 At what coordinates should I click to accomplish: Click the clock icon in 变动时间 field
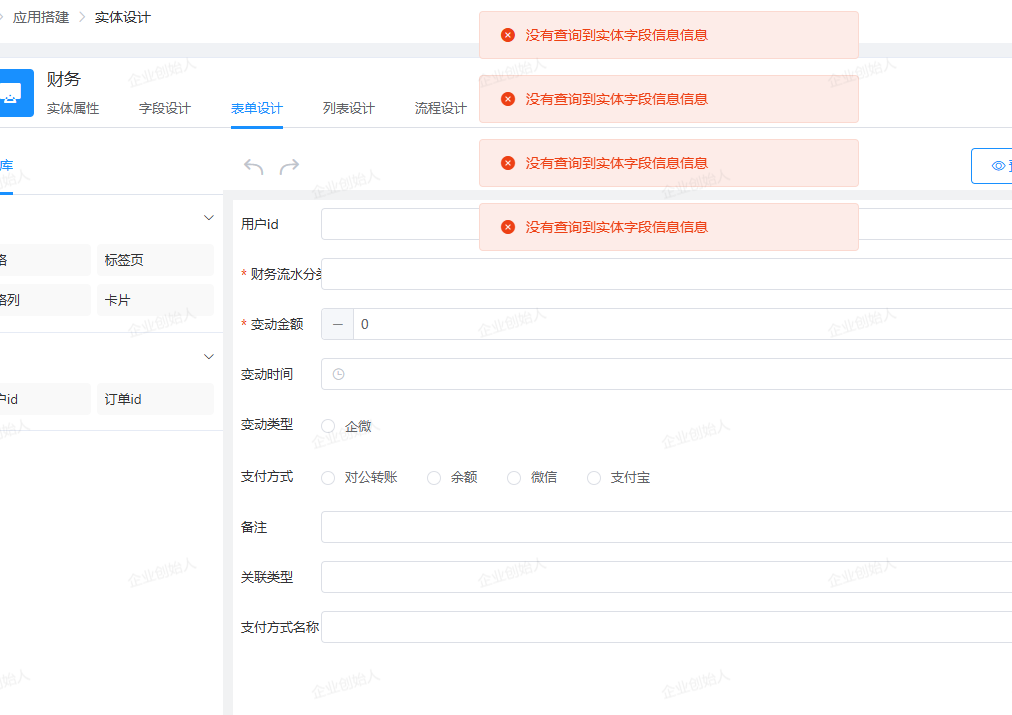339,374
